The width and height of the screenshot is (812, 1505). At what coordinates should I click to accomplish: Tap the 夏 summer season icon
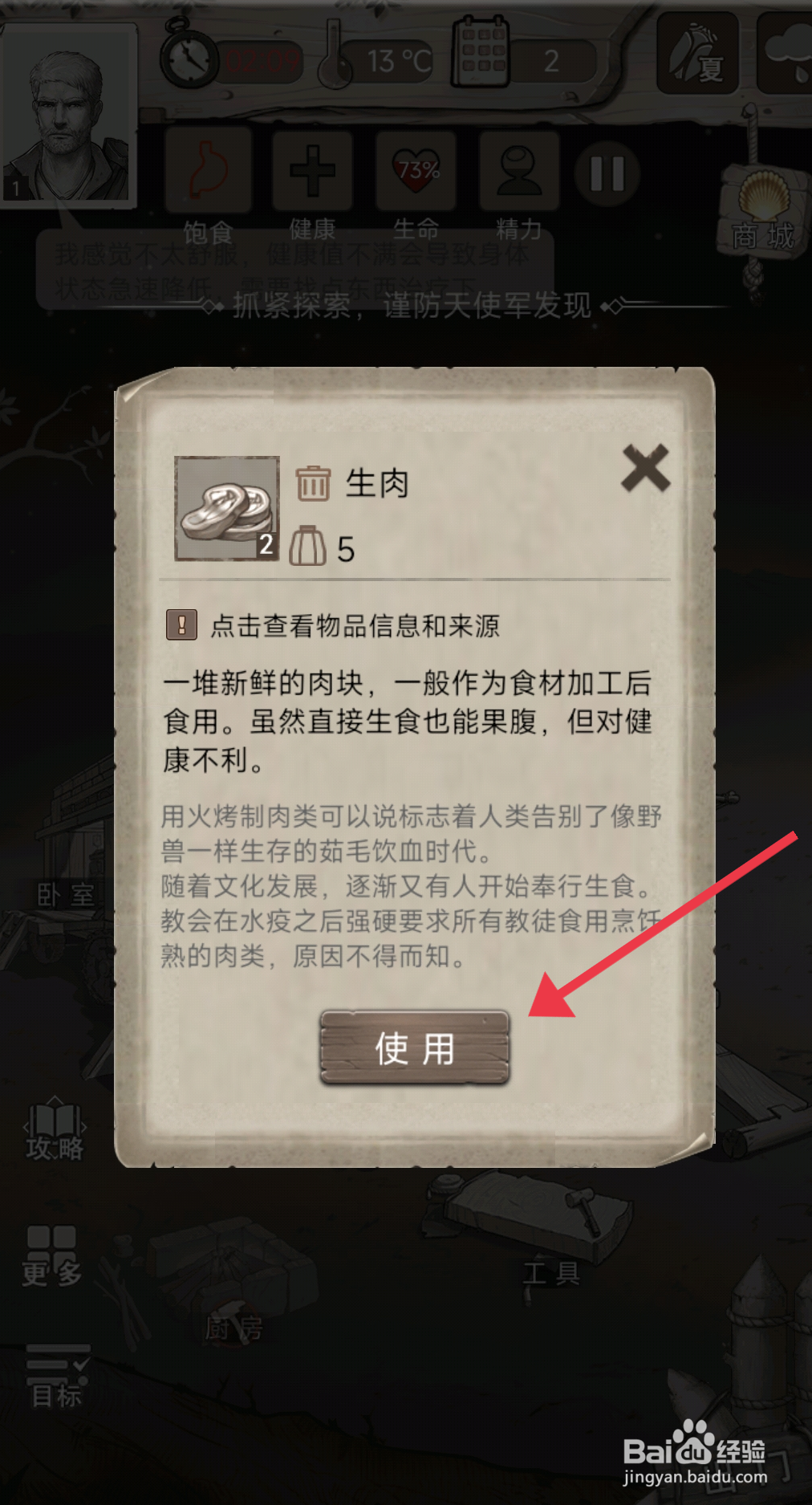coord(697,54)
